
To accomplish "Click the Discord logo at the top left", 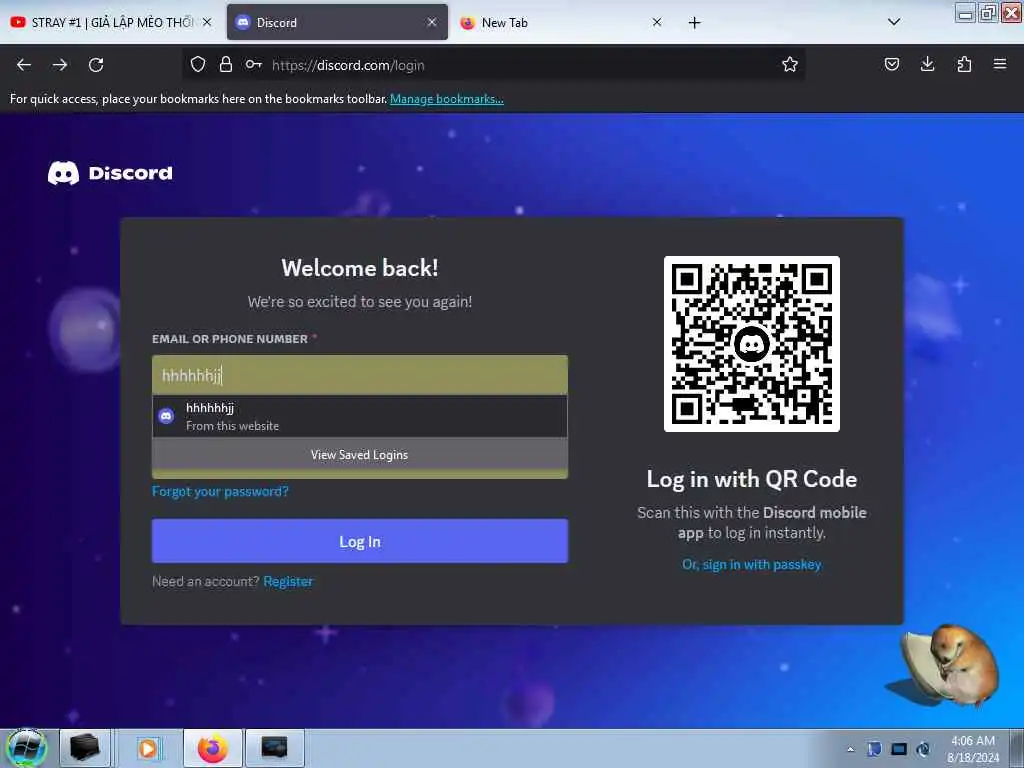I will pyautogui.click(x=110, y=173).
